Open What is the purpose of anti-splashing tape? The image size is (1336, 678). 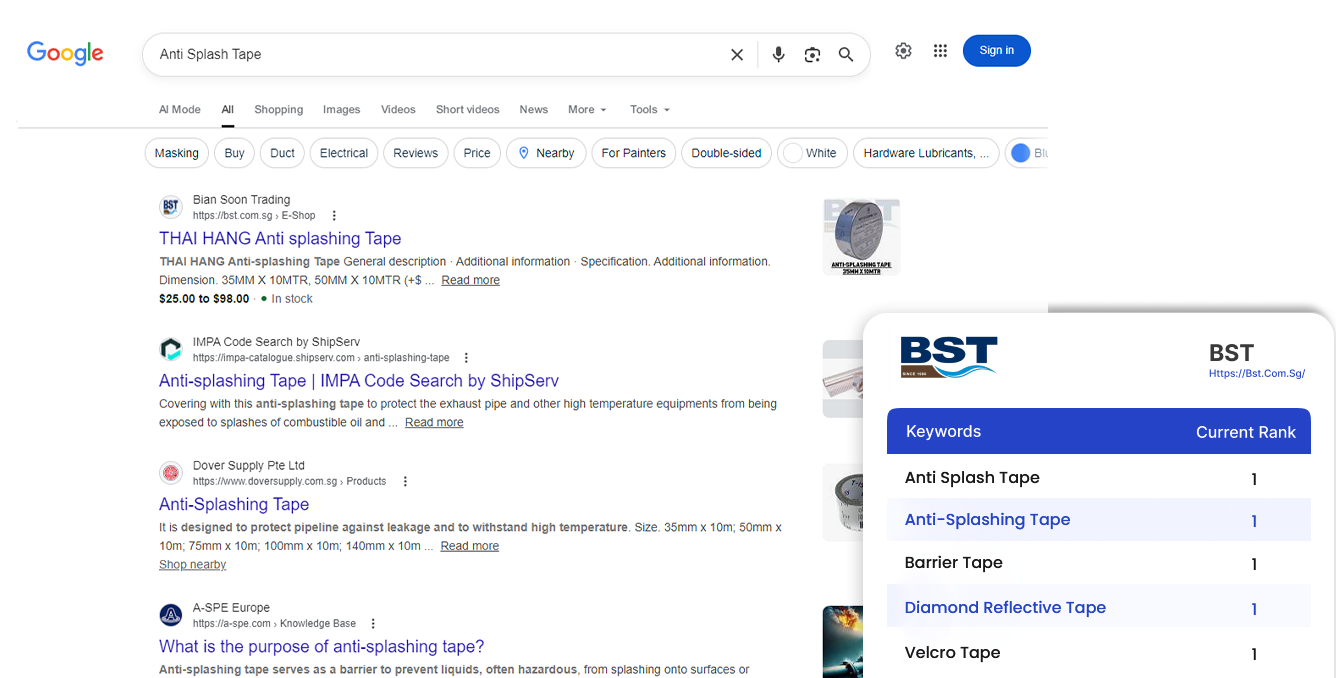322,646
